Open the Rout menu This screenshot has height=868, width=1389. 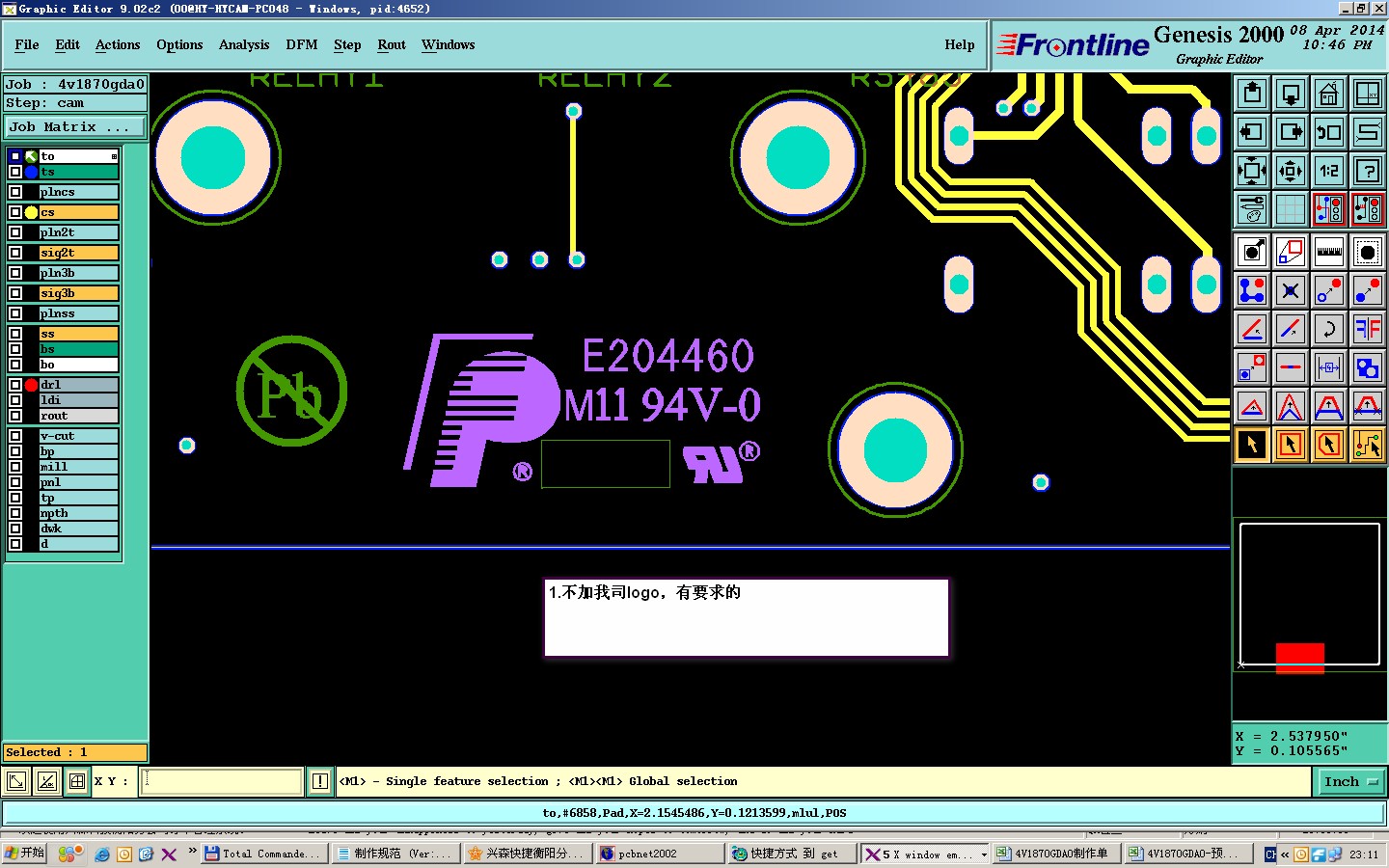click(x=392, y=44)
